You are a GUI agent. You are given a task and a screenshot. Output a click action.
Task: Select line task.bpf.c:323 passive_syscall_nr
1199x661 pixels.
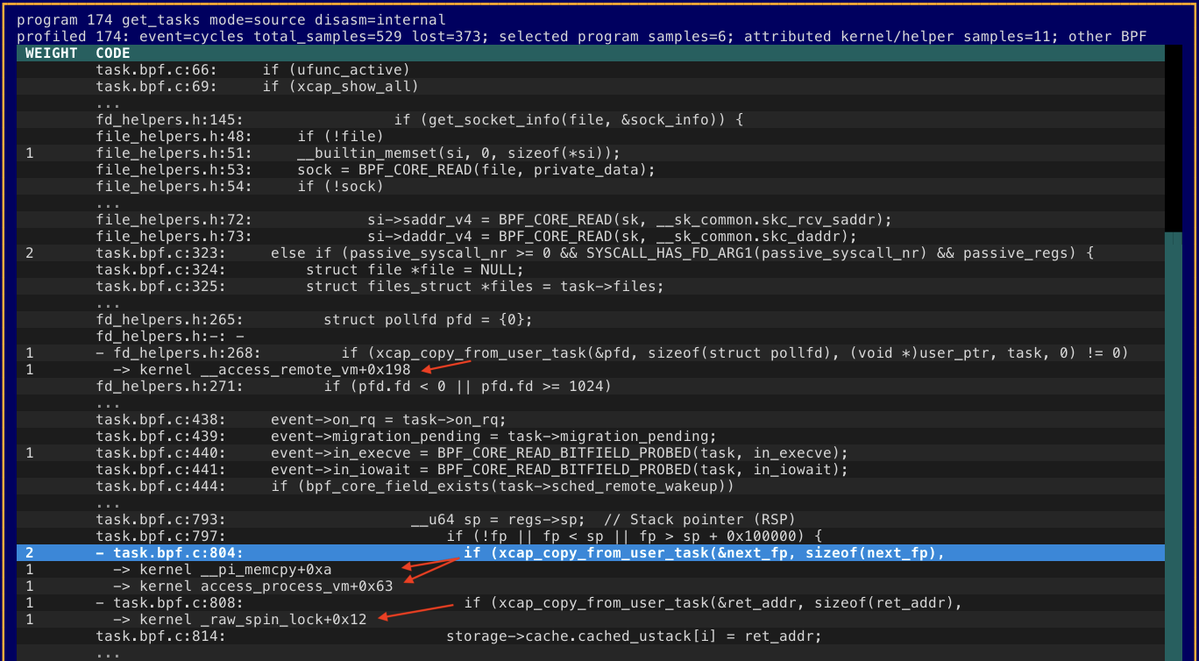click(x=590, y=253)
